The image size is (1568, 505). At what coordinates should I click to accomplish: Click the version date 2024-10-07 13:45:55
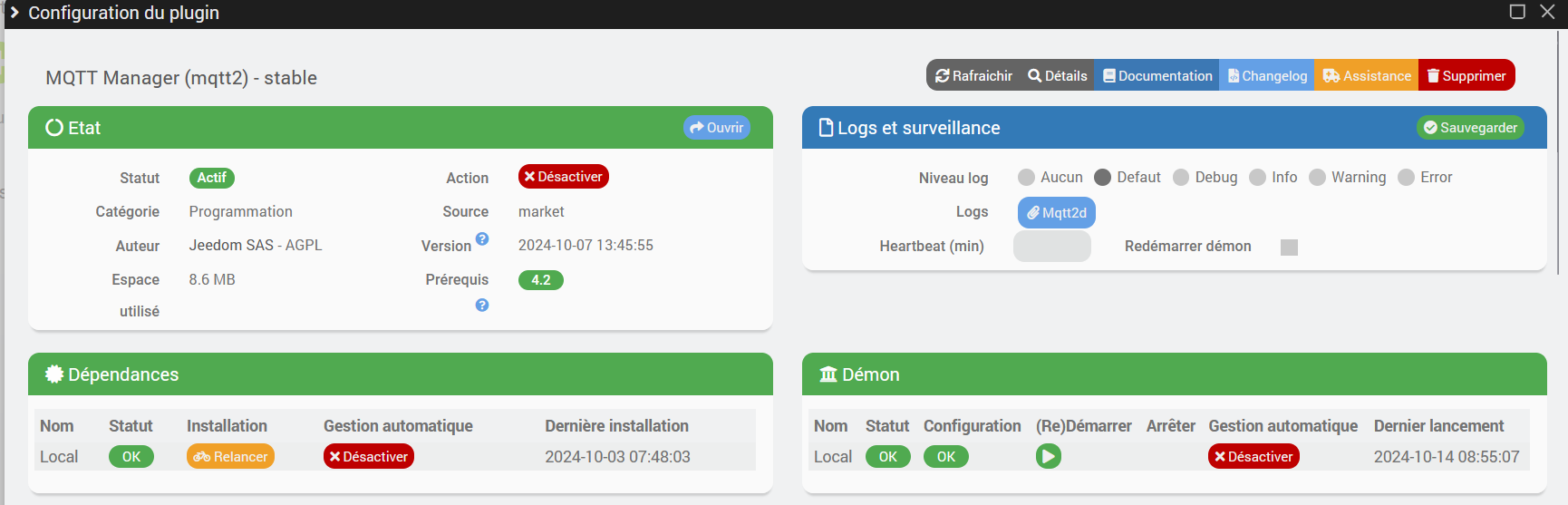pos(586,246)
